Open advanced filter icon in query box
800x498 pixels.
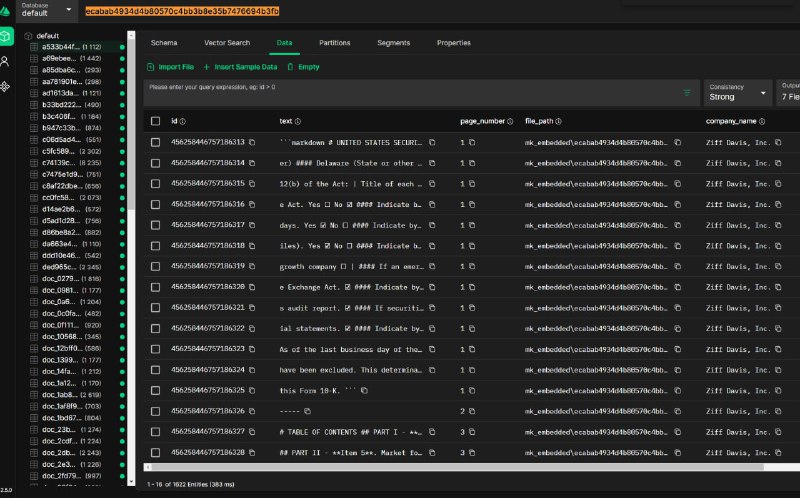[x=687, y=92]
